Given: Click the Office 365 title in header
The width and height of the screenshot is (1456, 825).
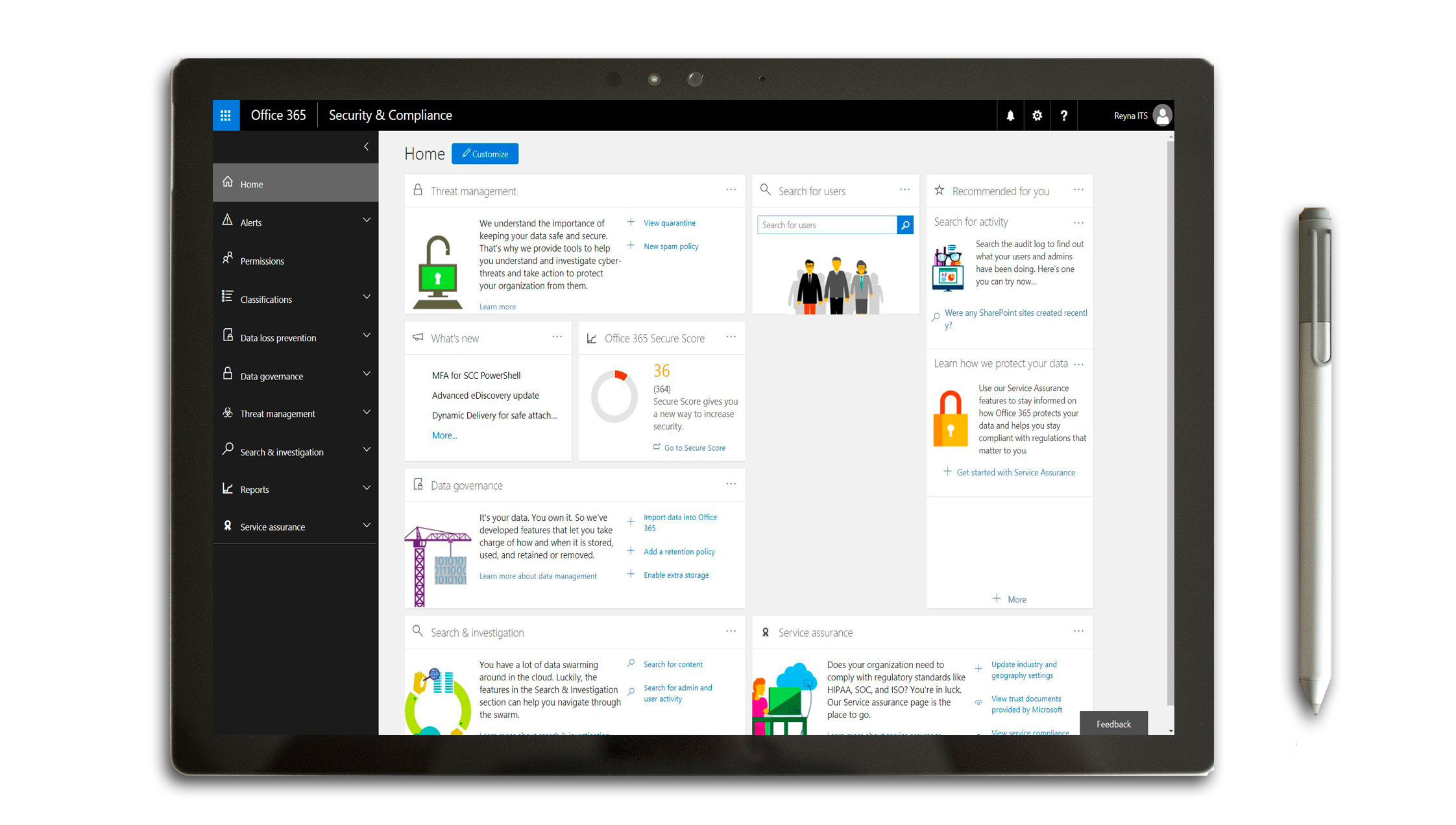Looking at the screenshot, I should (278, 115).
